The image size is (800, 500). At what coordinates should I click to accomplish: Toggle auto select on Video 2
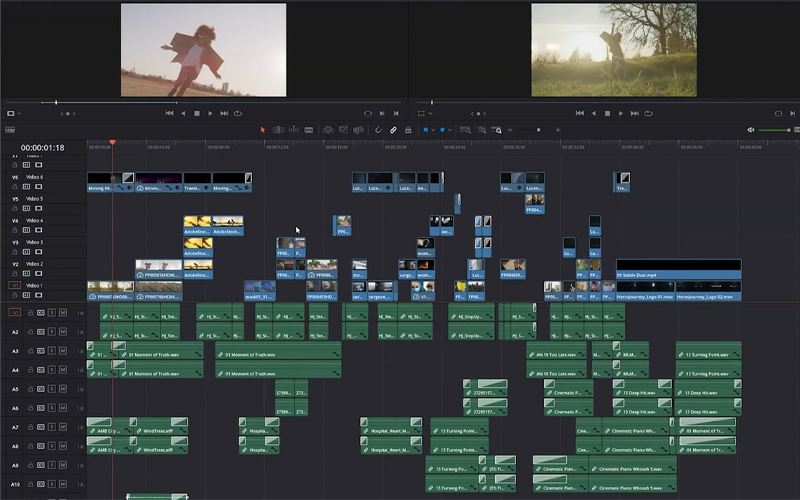27,274
